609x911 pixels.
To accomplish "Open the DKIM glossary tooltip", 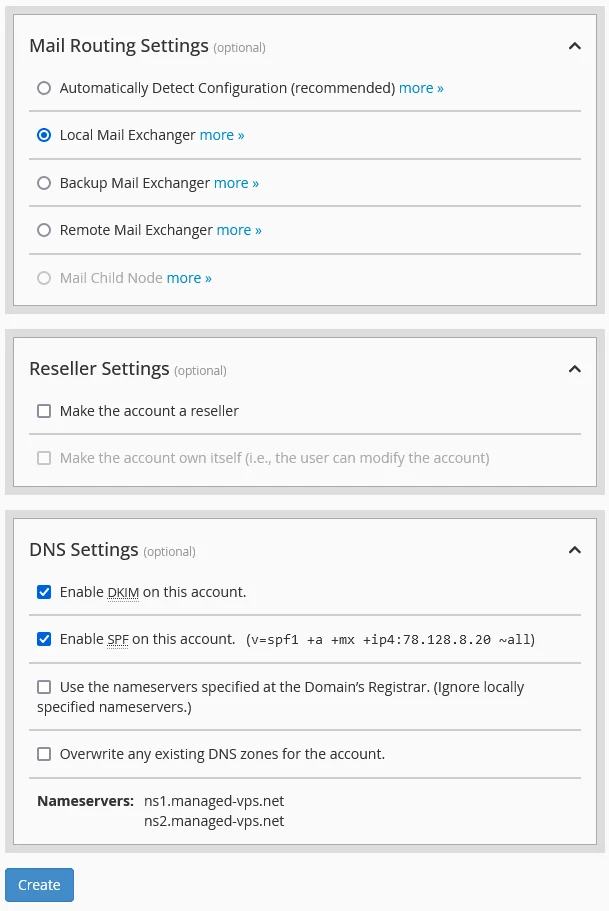I will click(x=122, y=592).
